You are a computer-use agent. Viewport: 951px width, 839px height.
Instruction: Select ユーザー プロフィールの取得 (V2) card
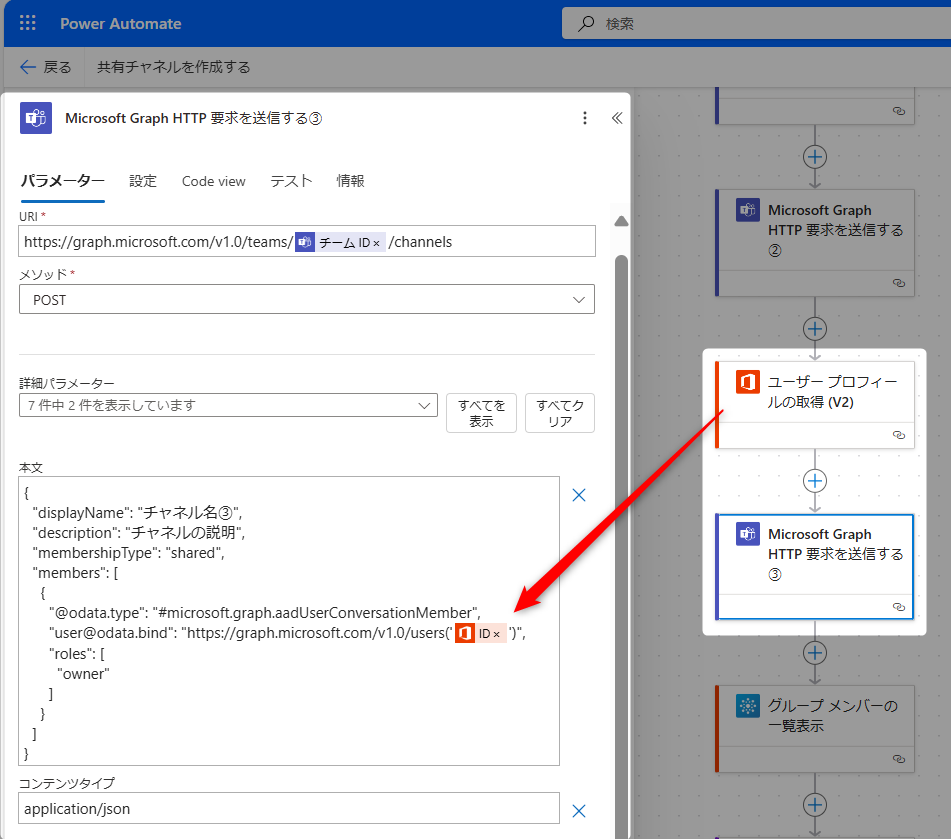coord(815,405)
